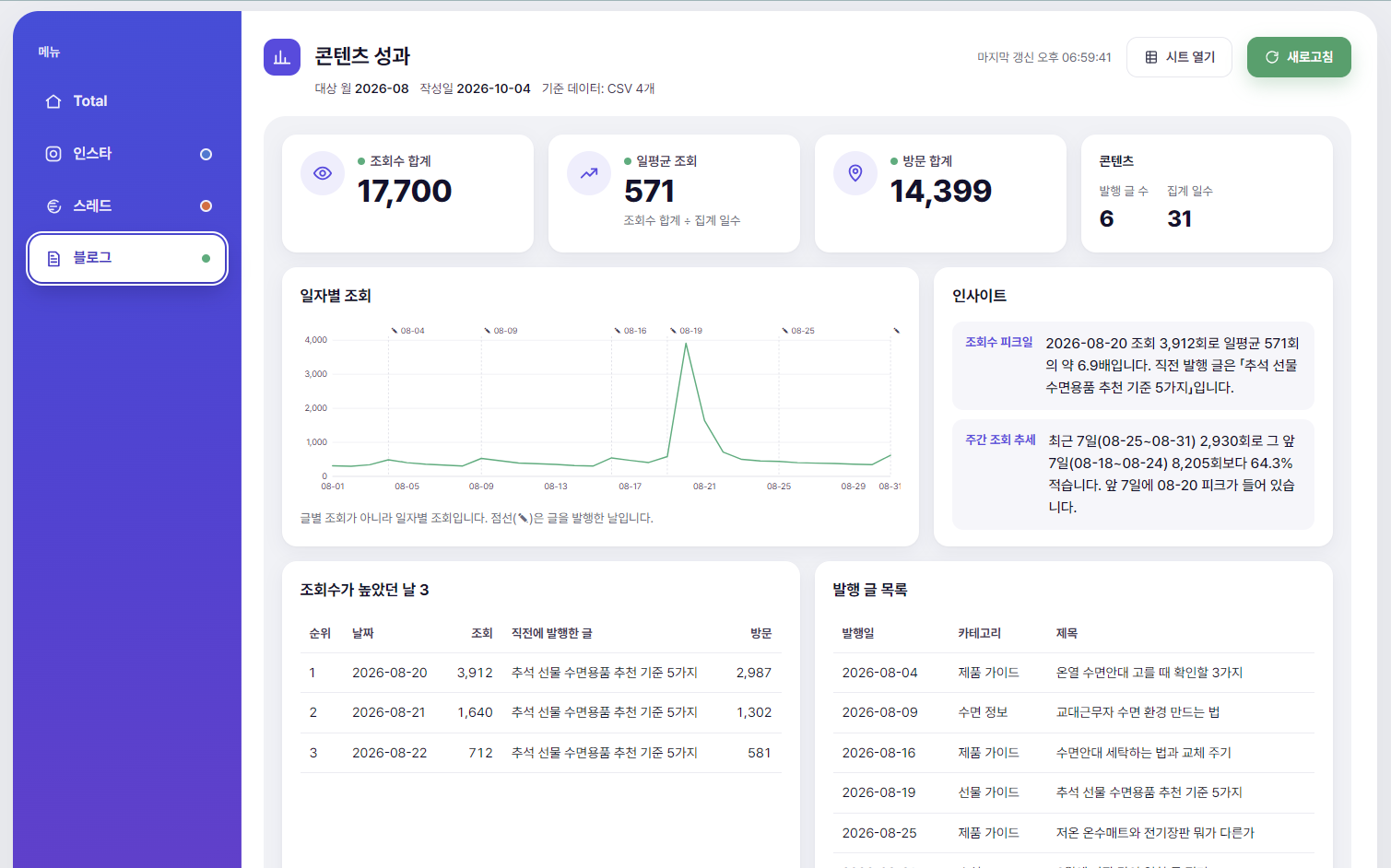Viewport: 1391px width, 868px height.
Task: Click the Threads icon beside 스레드
Action: tap(53, 206)
